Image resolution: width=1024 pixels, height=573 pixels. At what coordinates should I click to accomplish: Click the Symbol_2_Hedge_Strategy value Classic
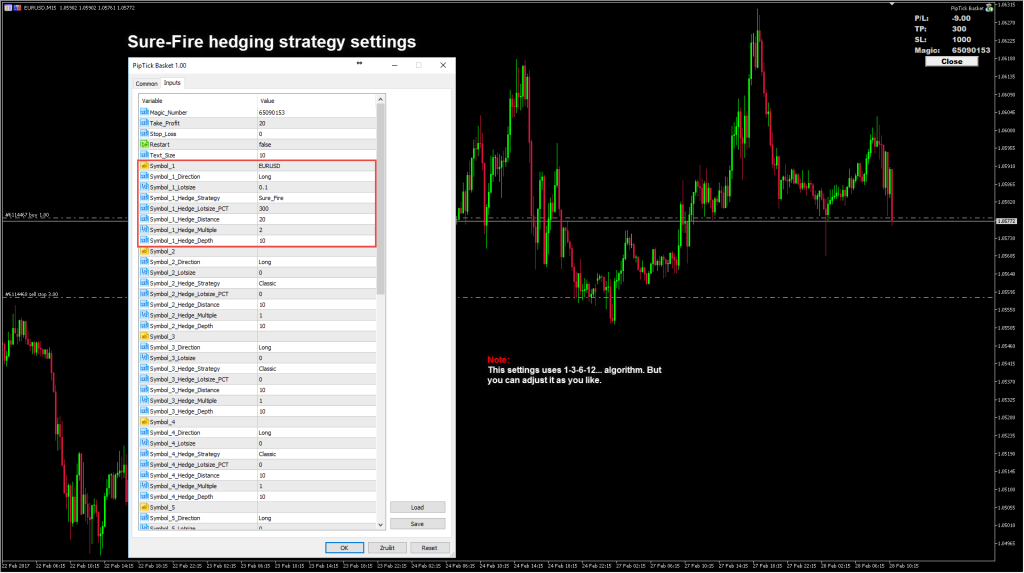(x=267, y=283)
